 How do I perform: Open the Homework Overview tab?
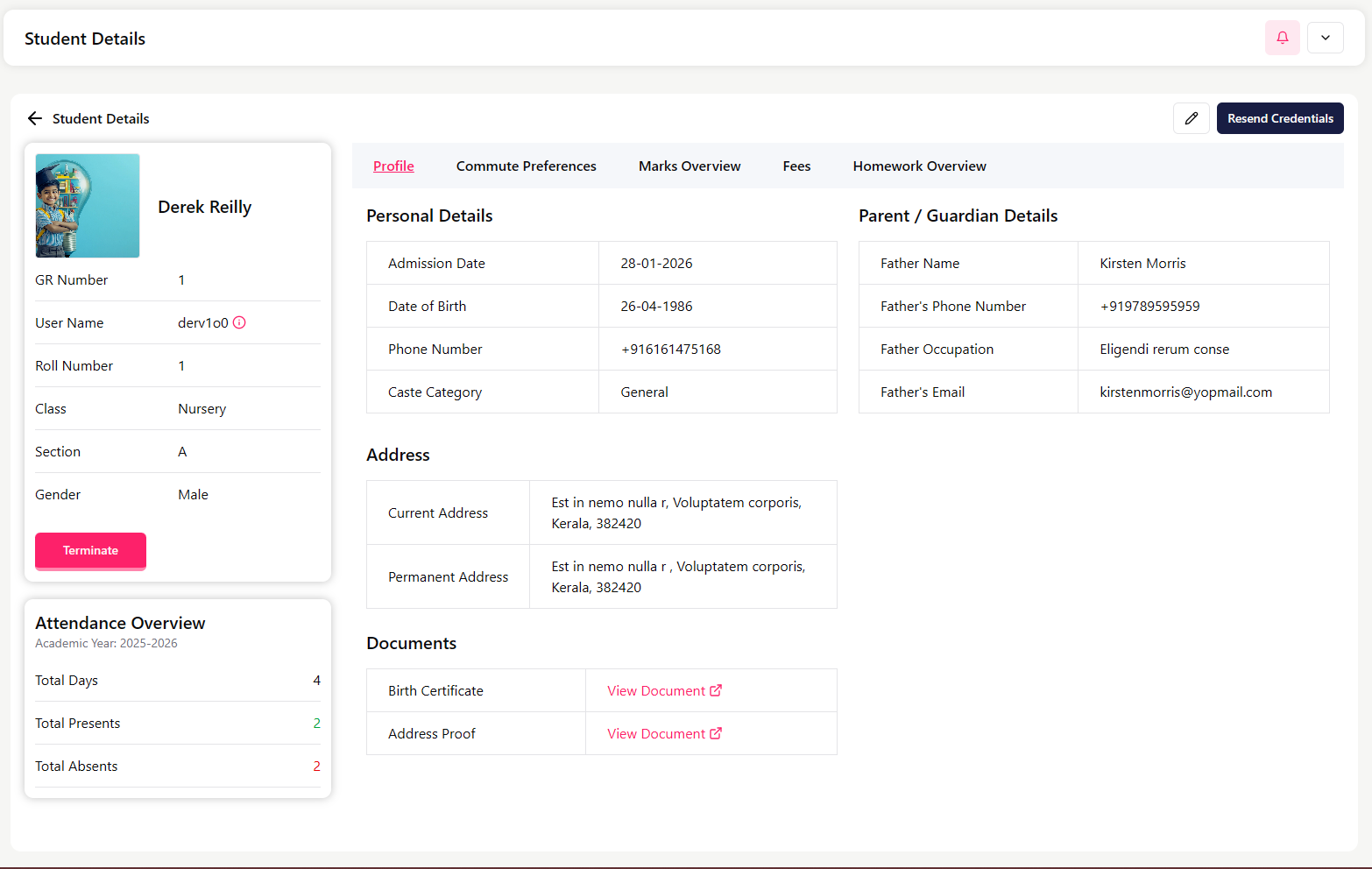[919, 166]
